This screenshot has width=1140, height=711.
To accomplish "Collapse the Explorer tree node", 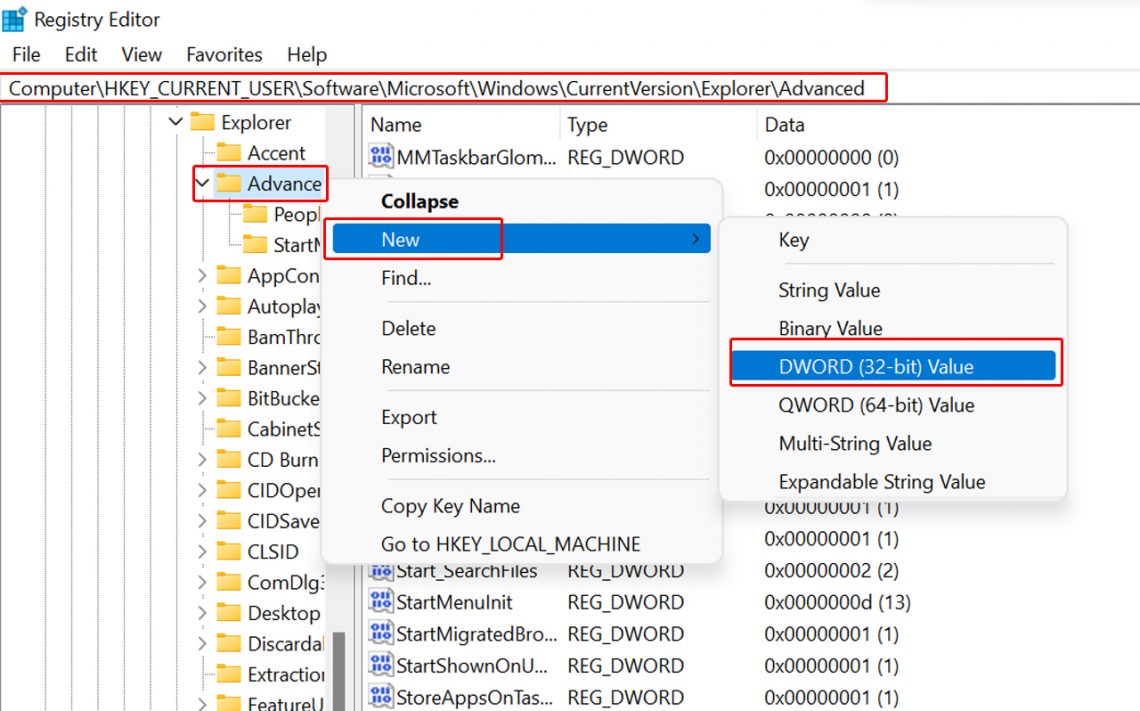I will (176, 122).
